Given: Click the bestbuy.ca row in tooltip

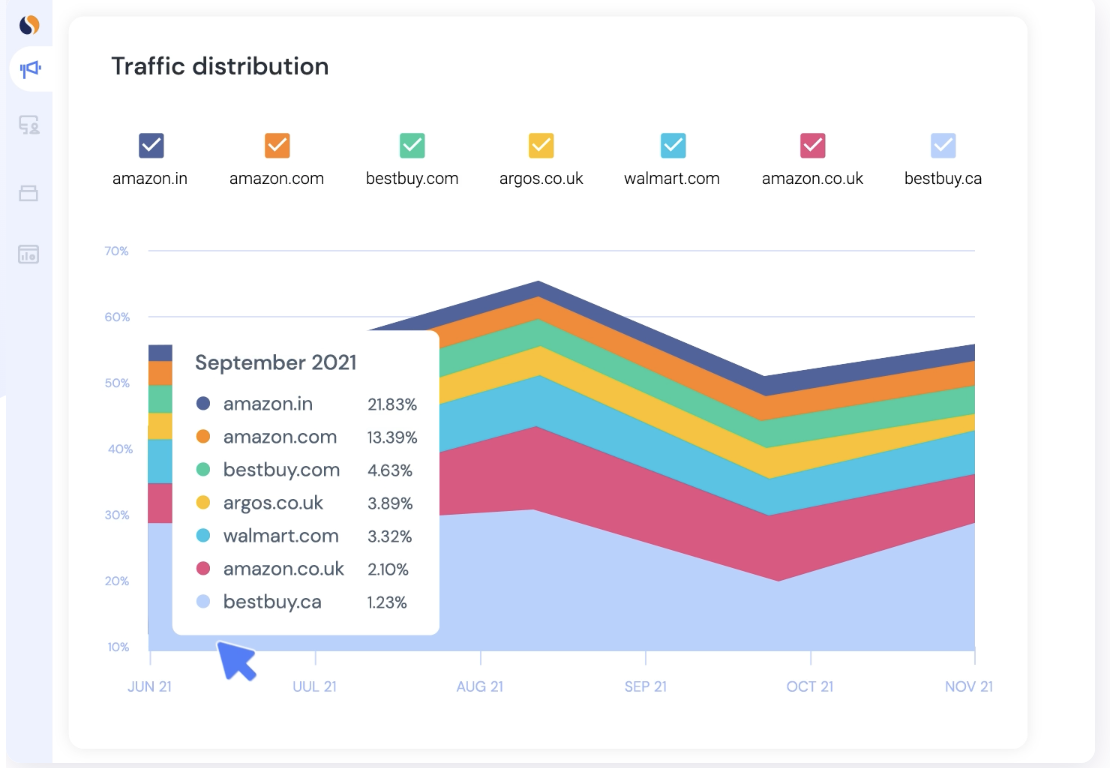Looking at the screenshot, I should pos(272,602).
